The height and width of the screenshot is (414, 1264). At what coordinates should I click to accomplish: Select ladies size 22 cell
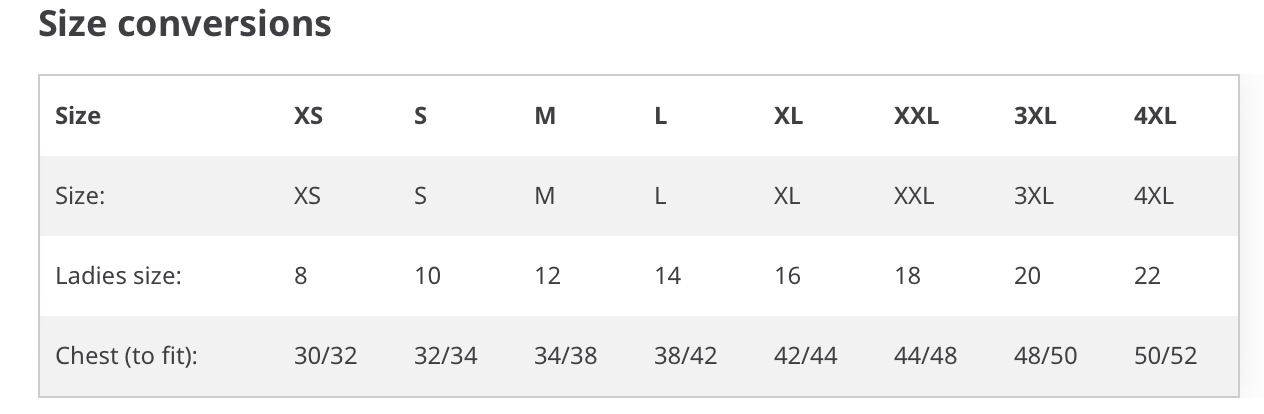[1147, 276]
